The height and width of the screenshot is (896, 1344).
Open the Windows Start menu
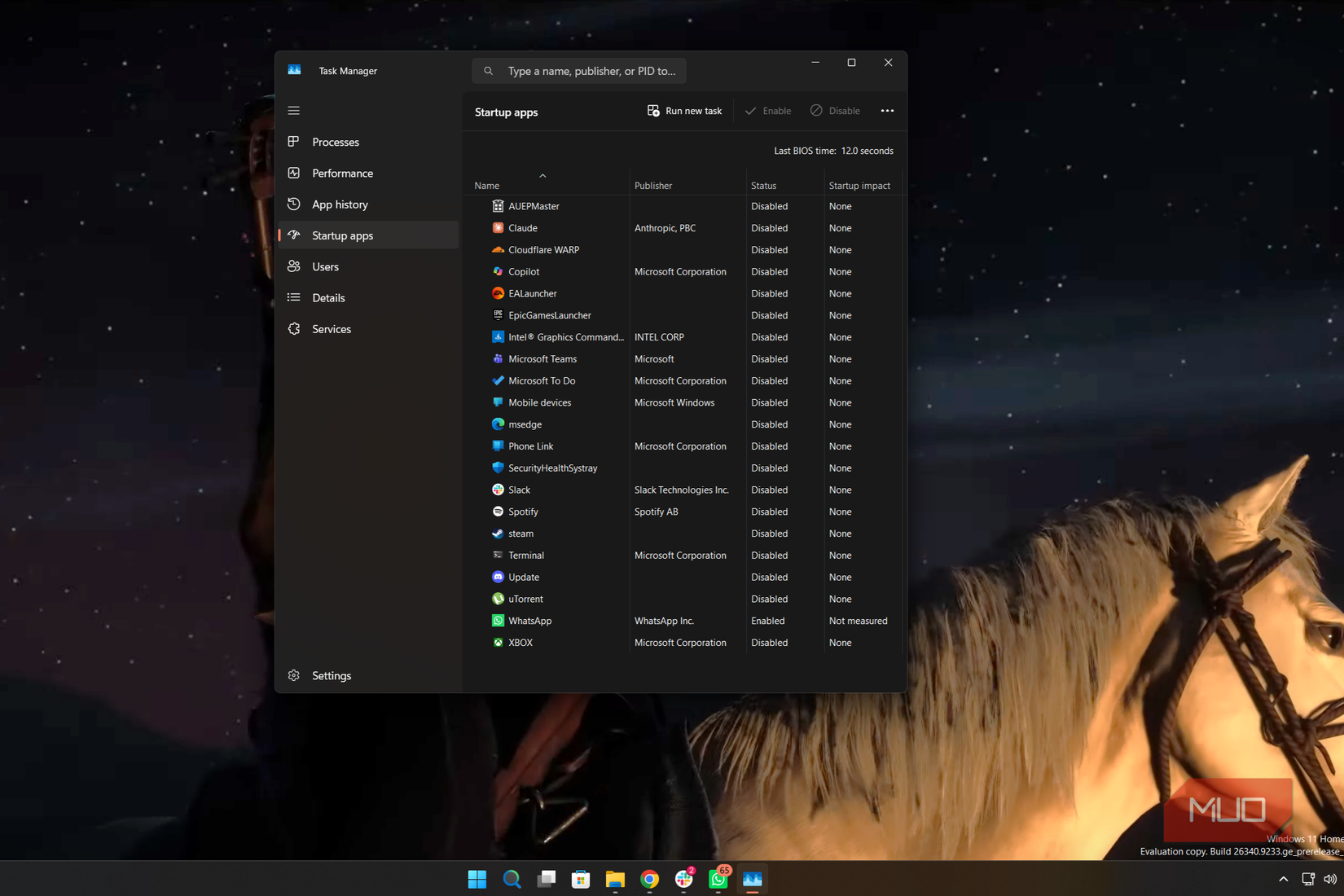477,879
